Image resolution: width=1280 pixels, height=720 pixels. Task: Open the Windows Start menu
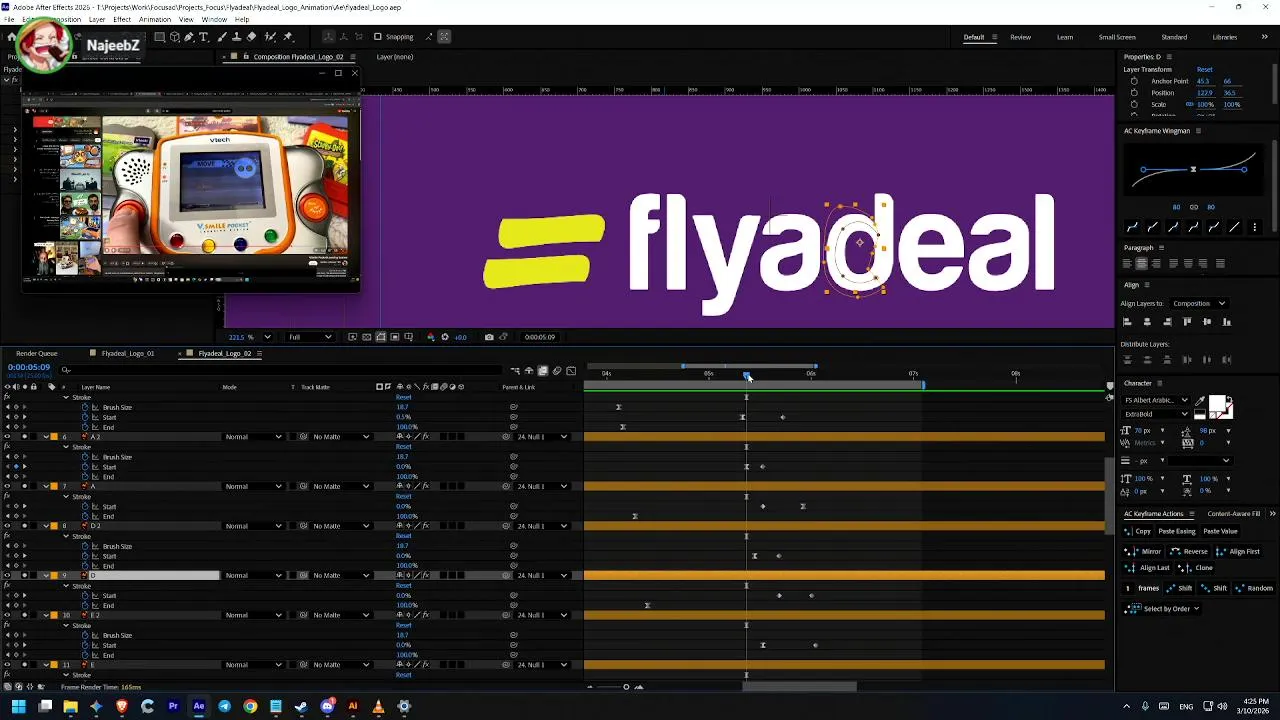coord(18,706)
